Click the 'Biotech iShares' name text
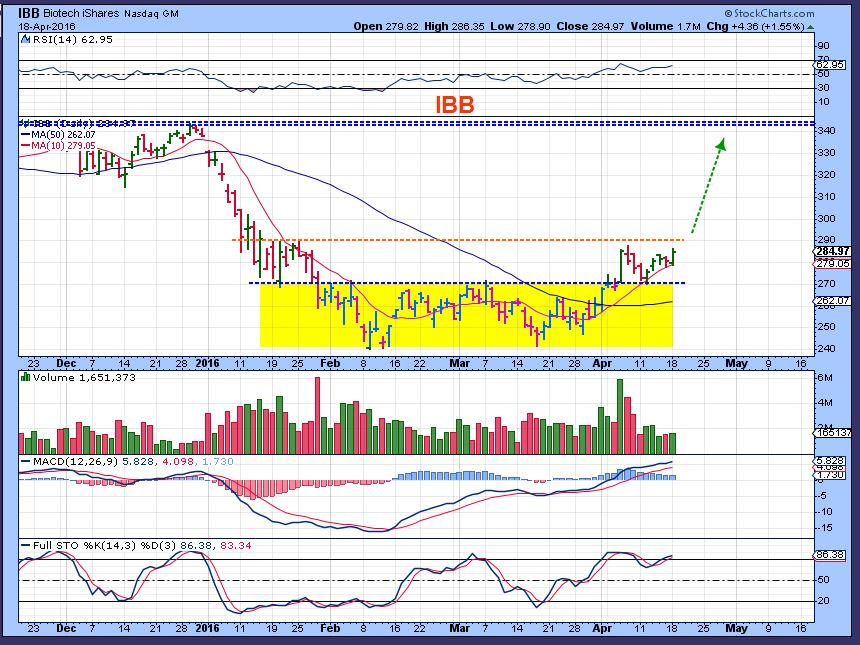The width and height of the screenshot is (860, 645). coord(81,13)
